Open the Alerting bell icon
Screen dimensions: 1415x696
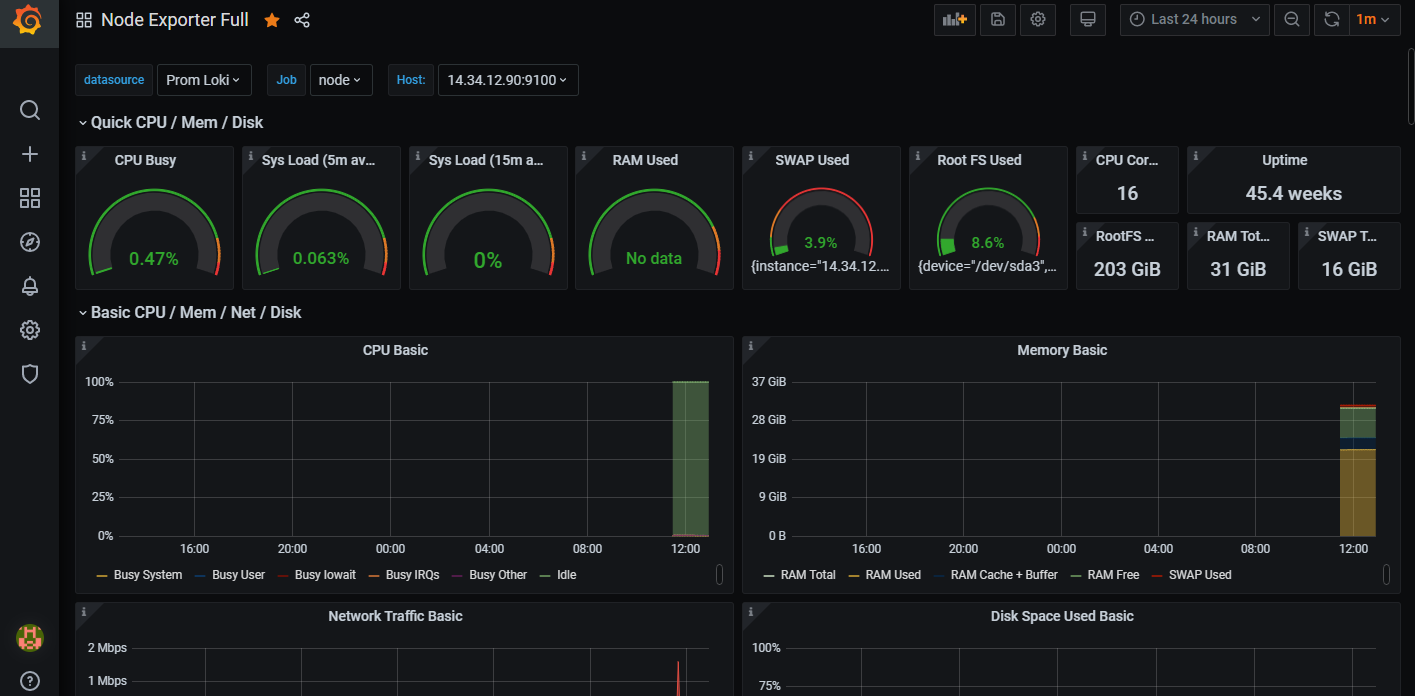point(30,286)
